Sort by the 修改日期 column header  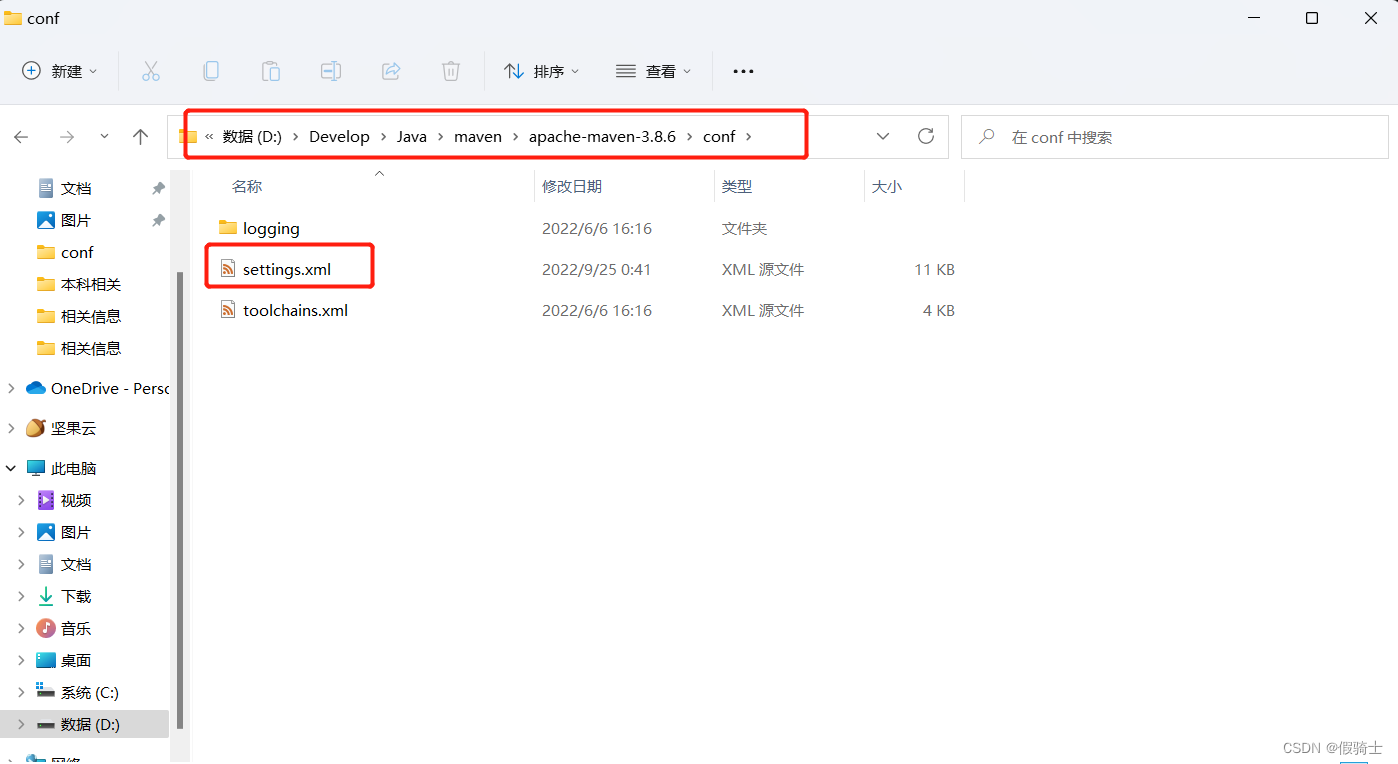(x=572, y=186)
